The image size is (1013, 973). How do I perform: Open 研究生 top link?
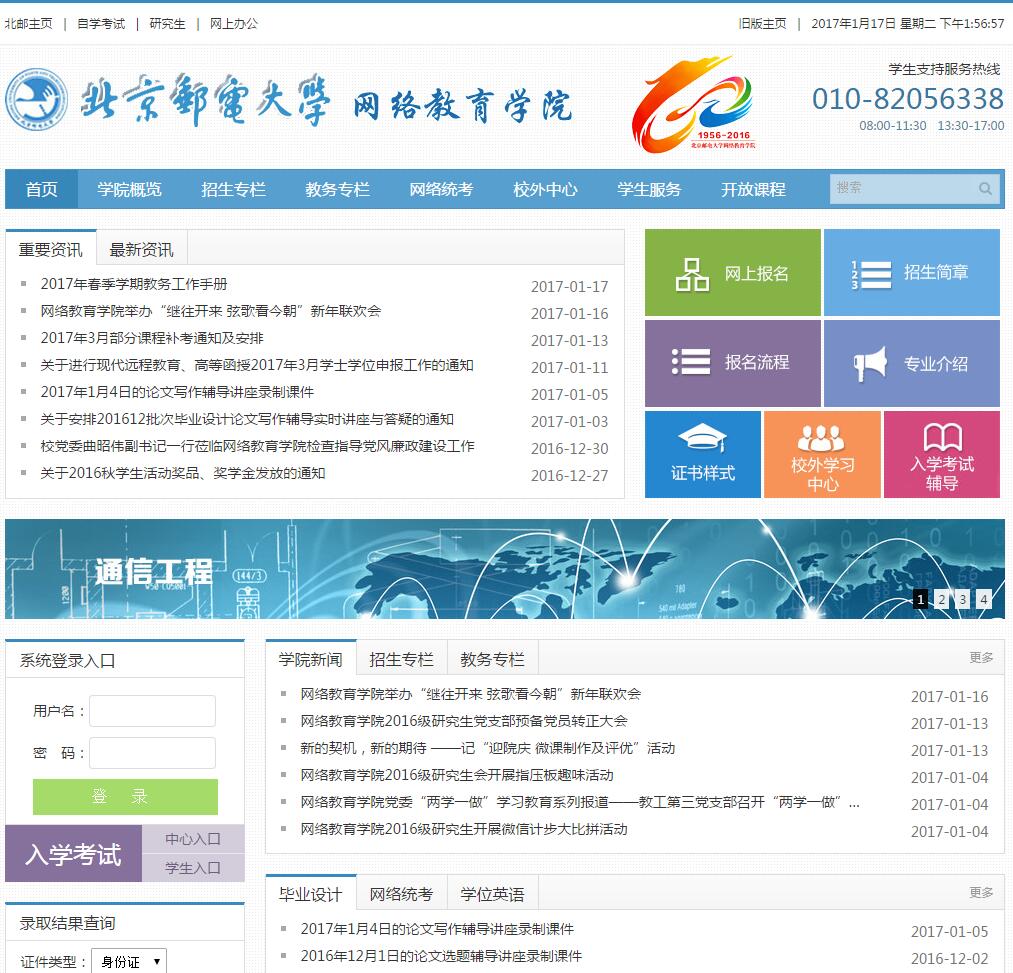[x=167, y=24]
